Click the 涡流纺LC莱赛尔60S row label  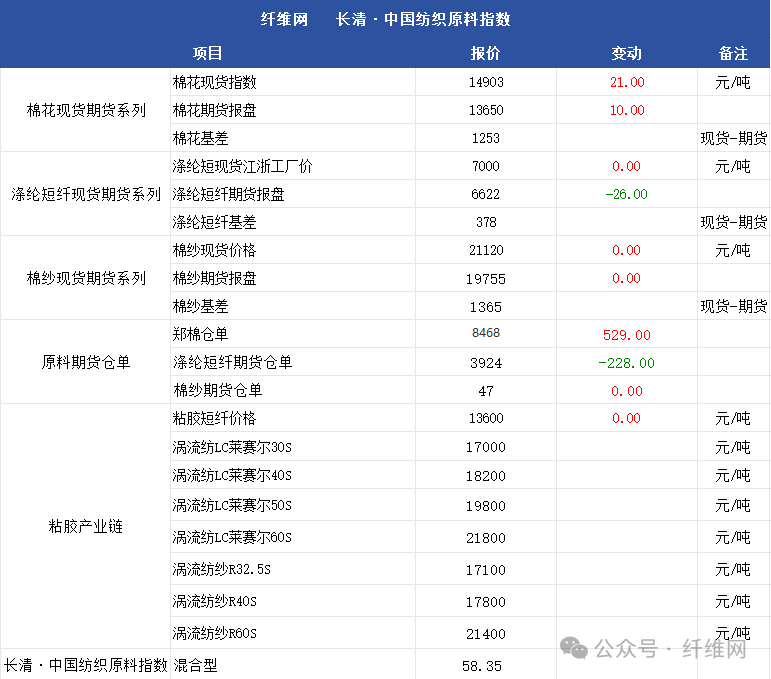(232, 537)
